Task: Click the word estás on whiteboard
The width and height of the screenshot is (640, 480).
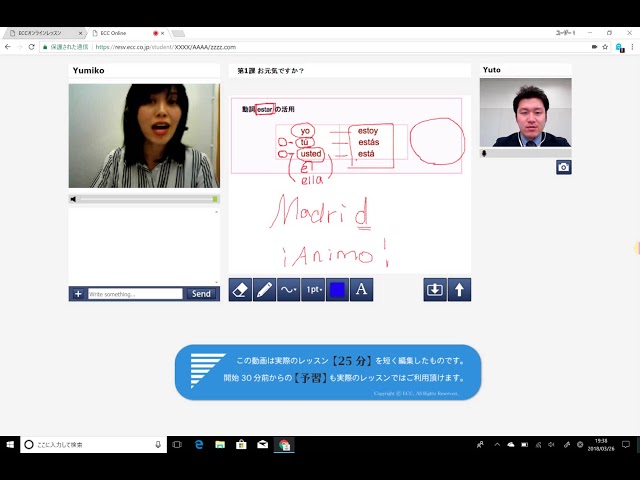Action: click(369, 142)
